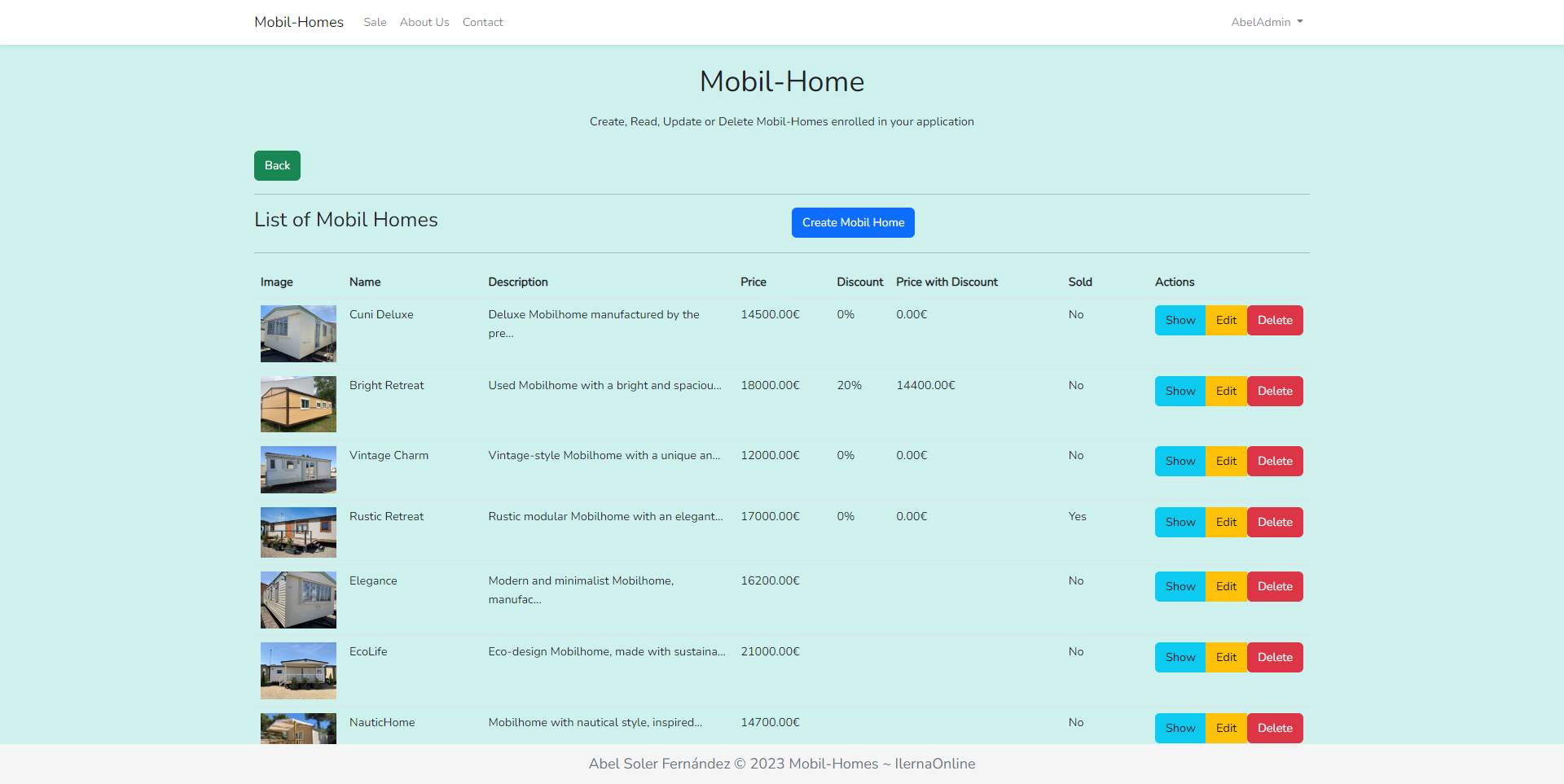Show the Rustic Retreat listing
Screen dimensions: 1564x784
pyautogui.click(x=1180, y=522)
